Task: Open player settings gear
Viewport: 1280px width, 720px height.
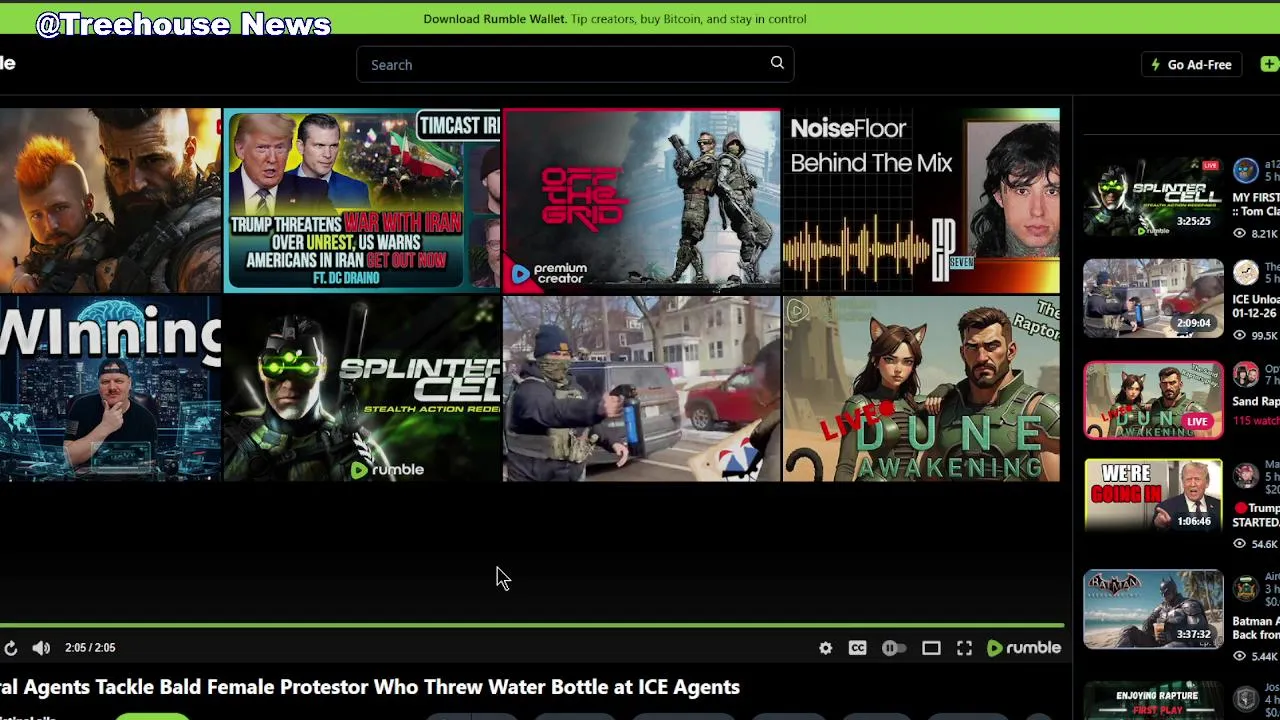Action: point(825,648)
